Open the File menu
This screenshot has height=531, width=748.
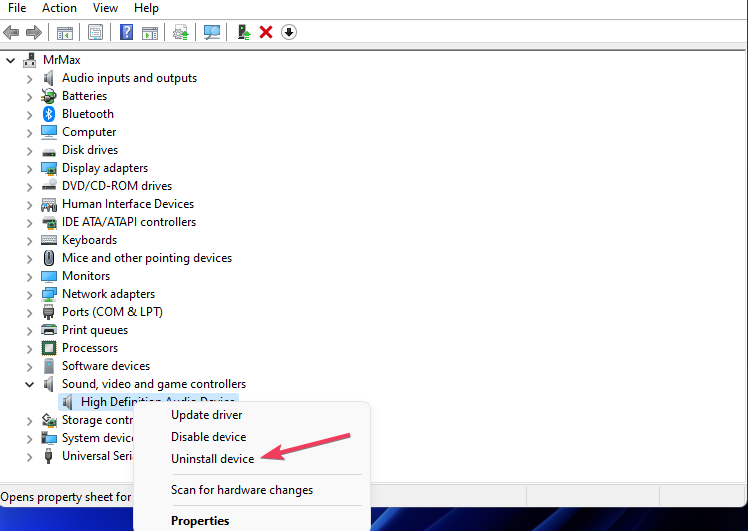pos(17,8)
